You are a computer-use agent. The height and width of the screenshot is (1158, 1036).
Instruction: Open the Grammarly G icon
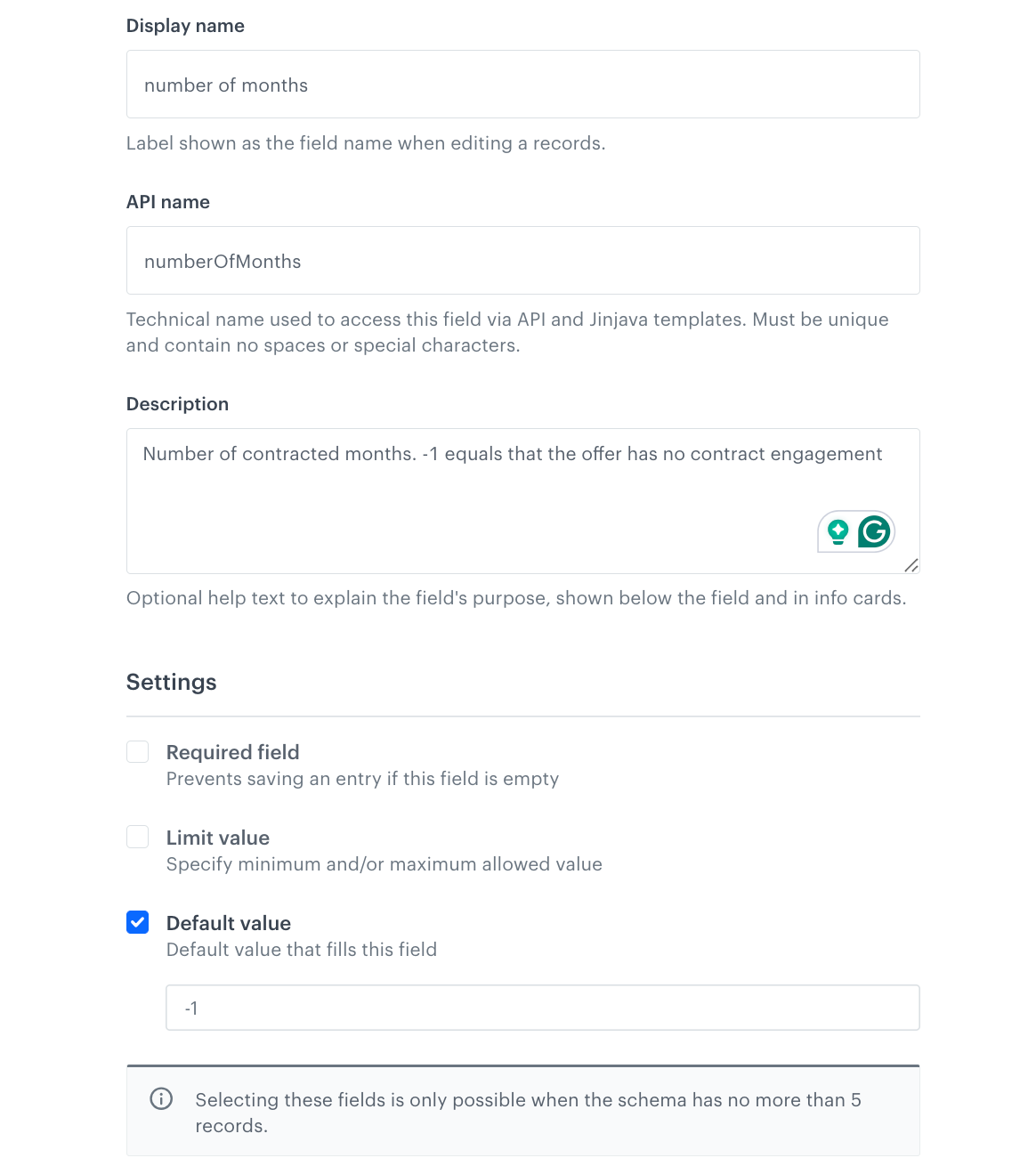(x=874, y=531)
